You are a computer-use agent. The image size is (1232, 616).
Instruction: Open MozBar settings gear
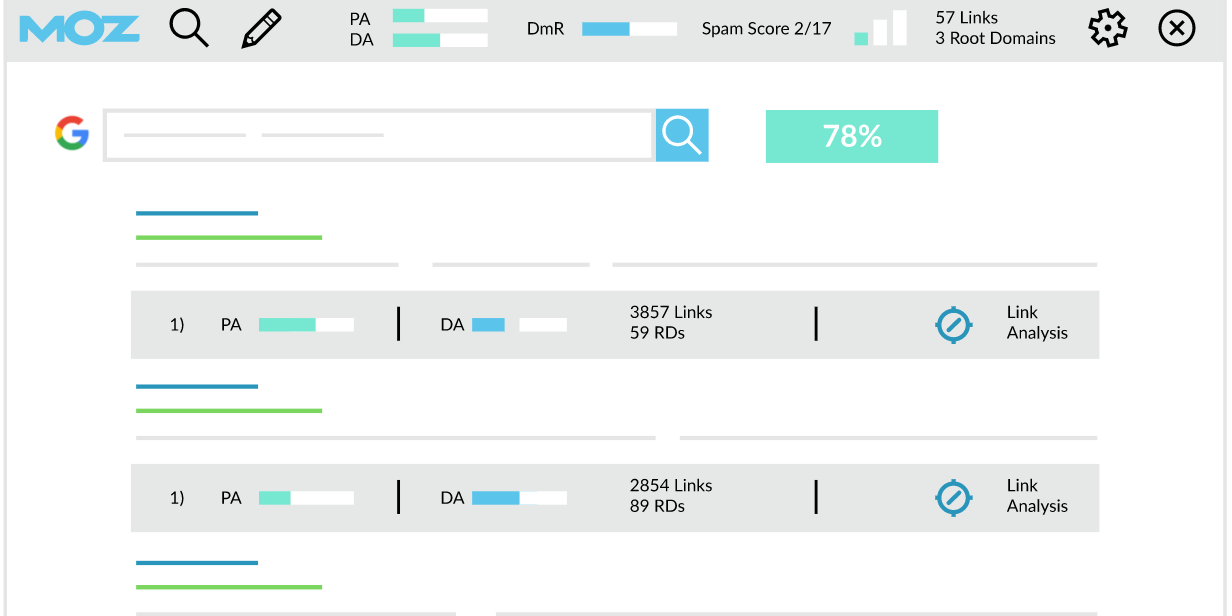click(x=1107, y=29)
